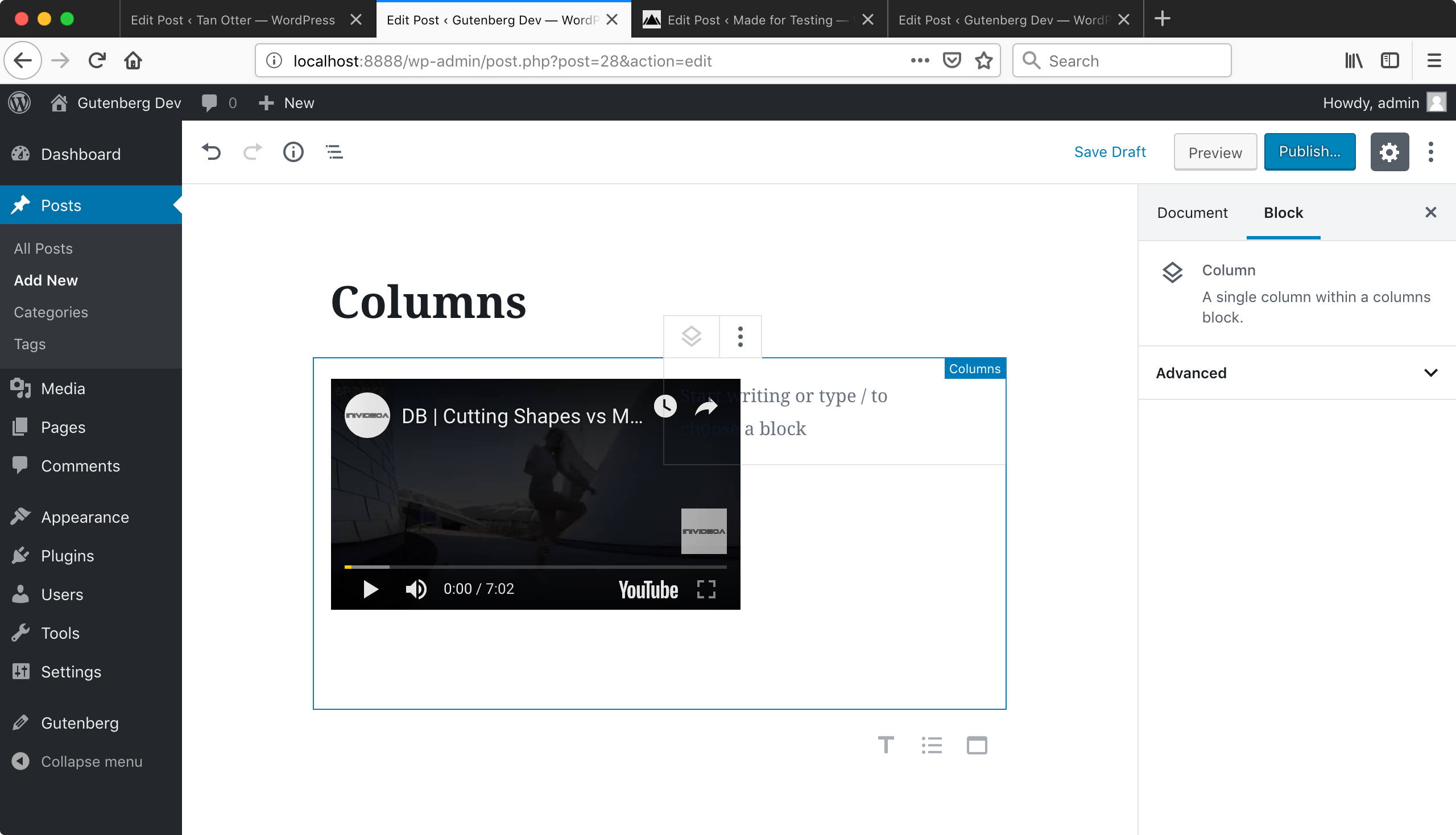Insert List block shortcut icon
Viewport: 1456px width, 835px height.
pyautogui.click(x=931, y=745)
